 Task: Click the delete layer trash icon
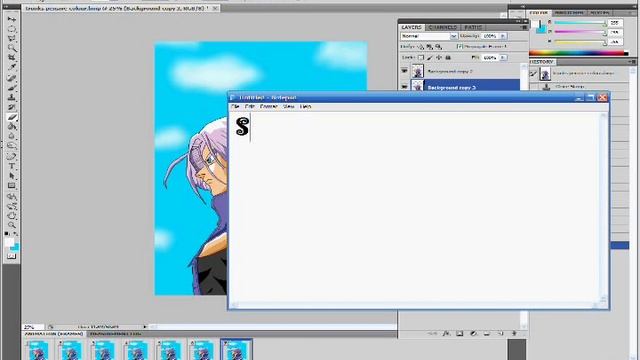coord(514,333)
